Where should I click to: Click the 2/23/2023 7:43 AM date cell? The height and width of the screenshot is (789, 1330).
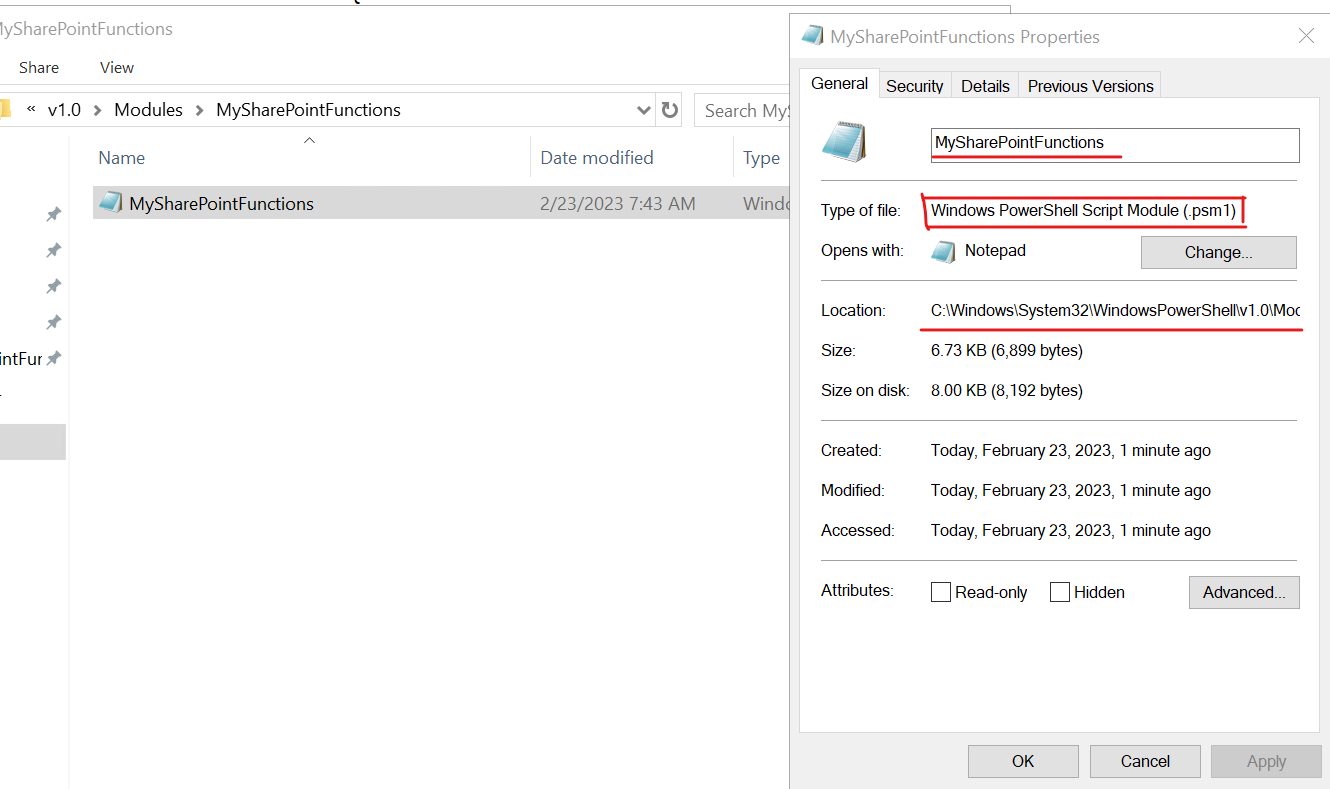click(x=617, y=203)
